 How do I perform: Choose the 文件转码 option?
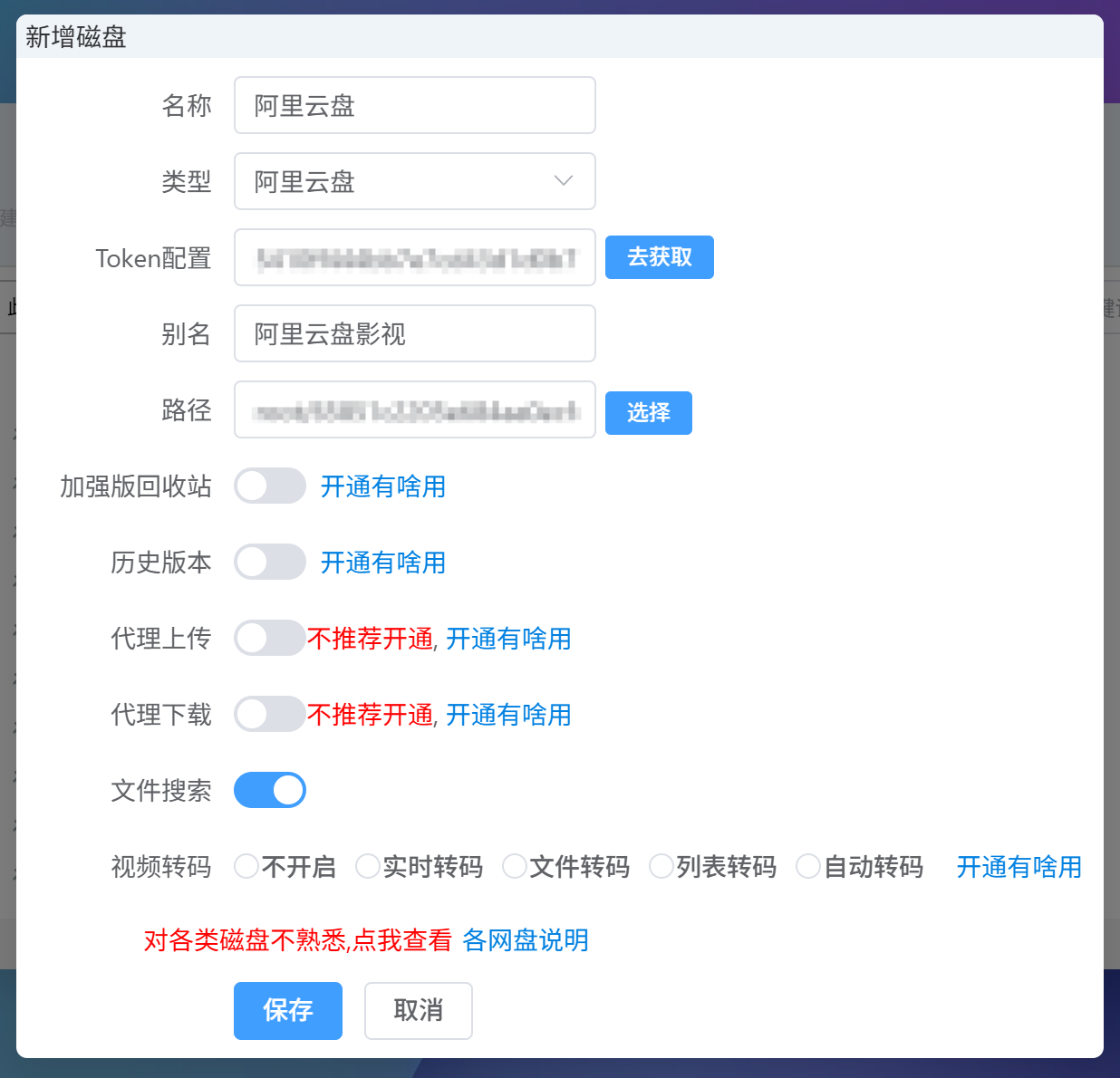pyautogui.click(x=515, y=866)
